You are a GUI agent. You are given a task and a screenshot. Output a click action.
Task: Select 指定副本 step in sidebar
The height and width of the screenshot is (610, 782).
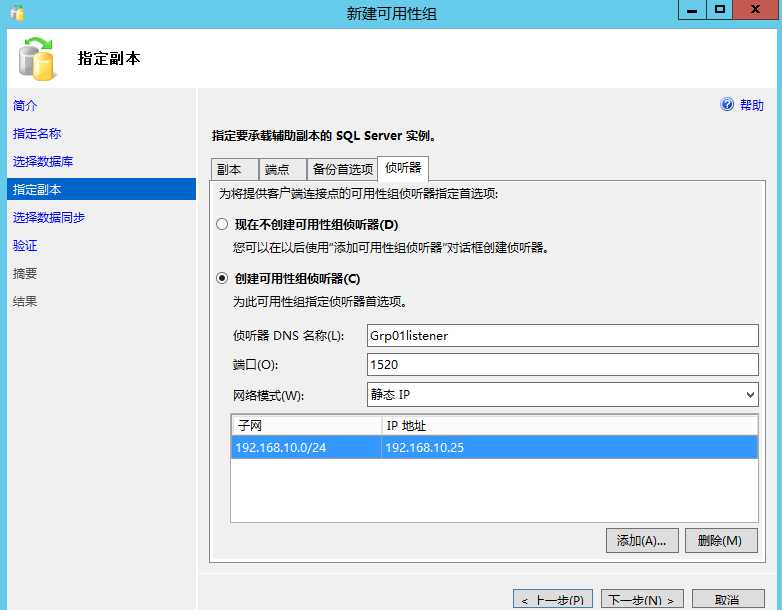click(101, 190)
